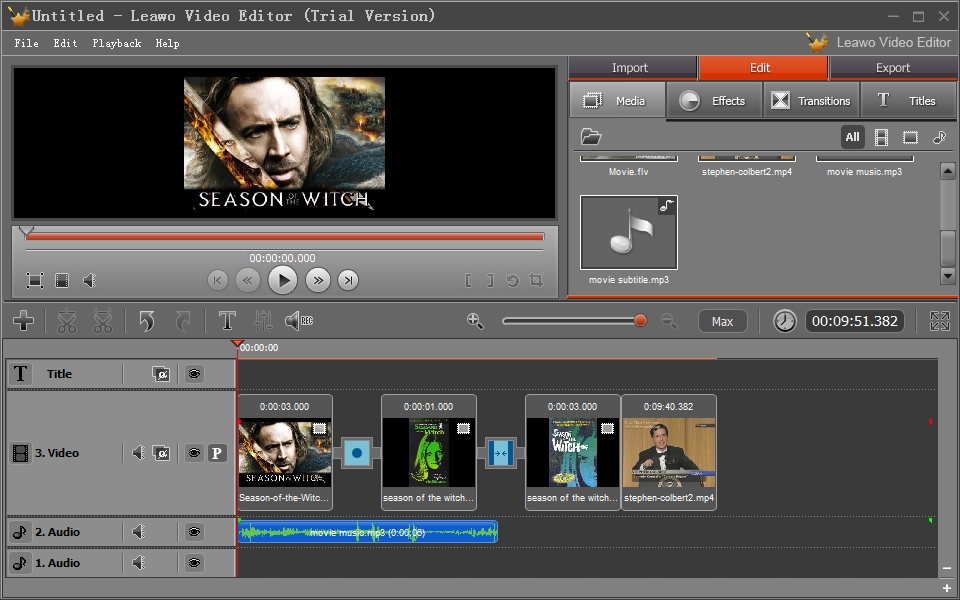The image size is (960, 600).
Task: Click the clock duration icon
Action: click(x=784, y=321)
